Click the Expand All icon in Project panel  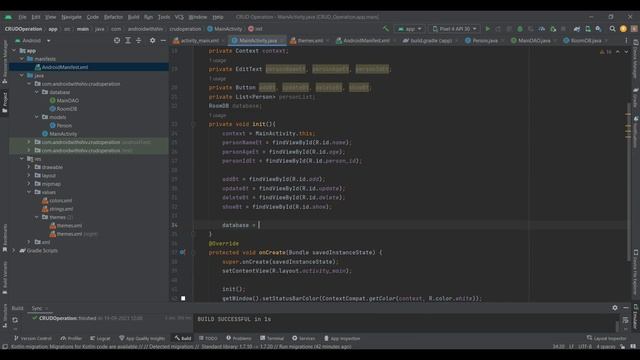(x=128, y=40)
